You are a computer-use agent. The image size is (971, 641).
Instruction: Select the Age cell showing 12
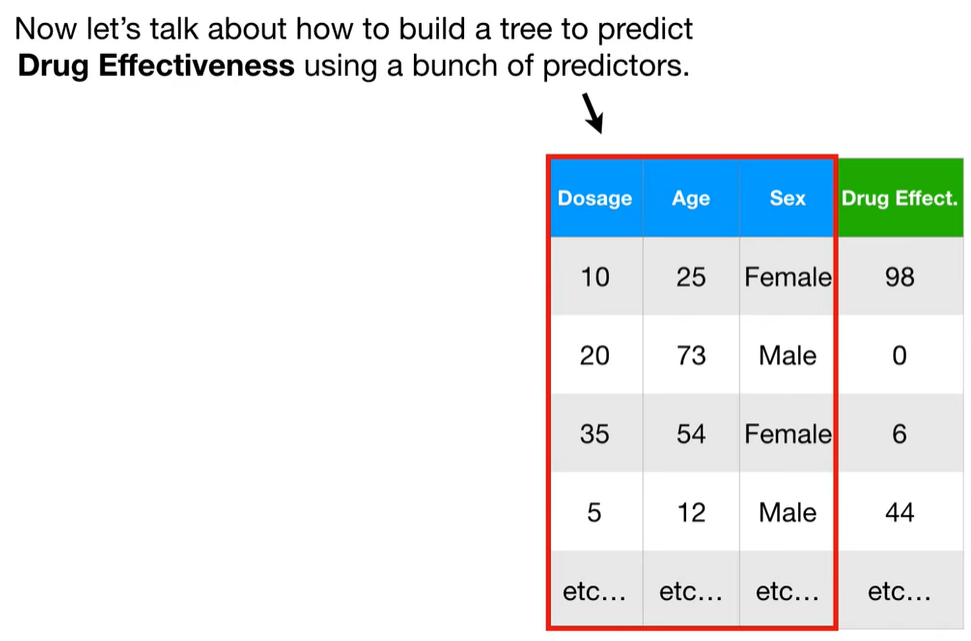coord(691,512)
